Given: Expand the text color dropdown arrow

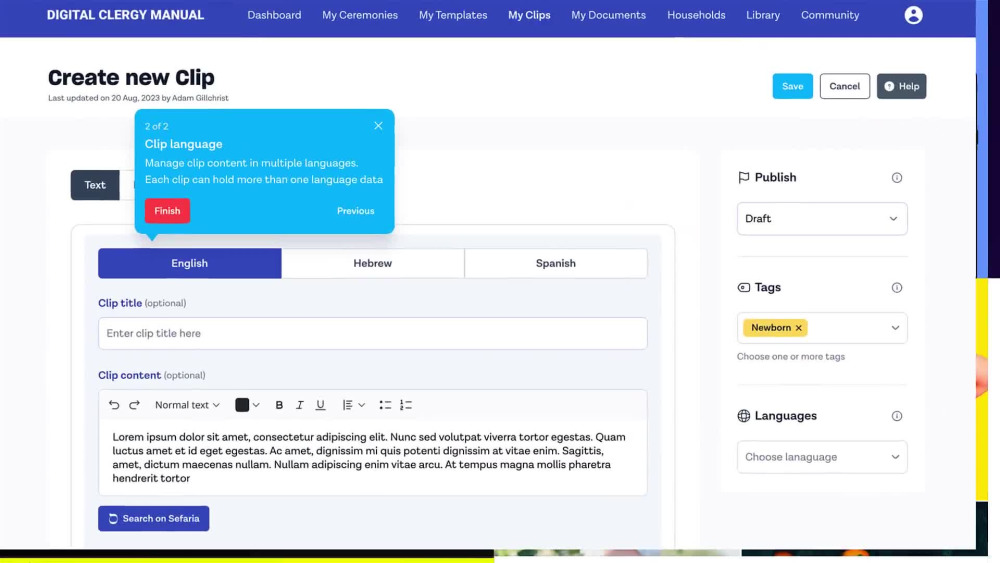Looking at the screenshot, I should tap(256, 405).
